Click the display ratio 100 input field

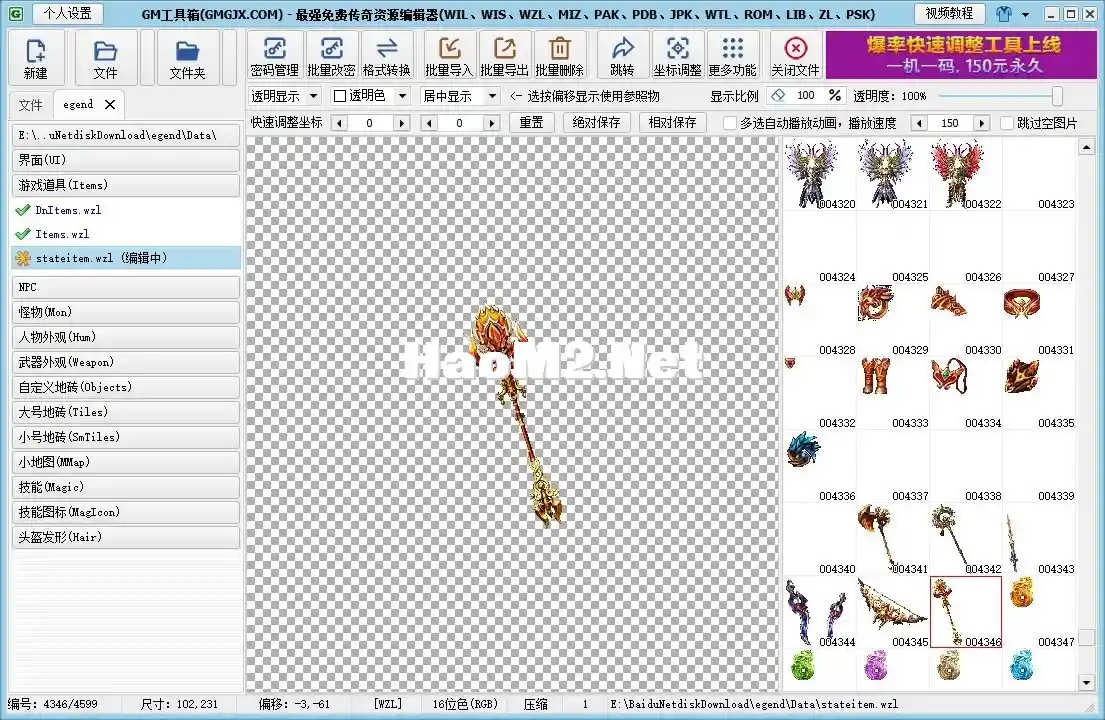[x=806, y=96]
